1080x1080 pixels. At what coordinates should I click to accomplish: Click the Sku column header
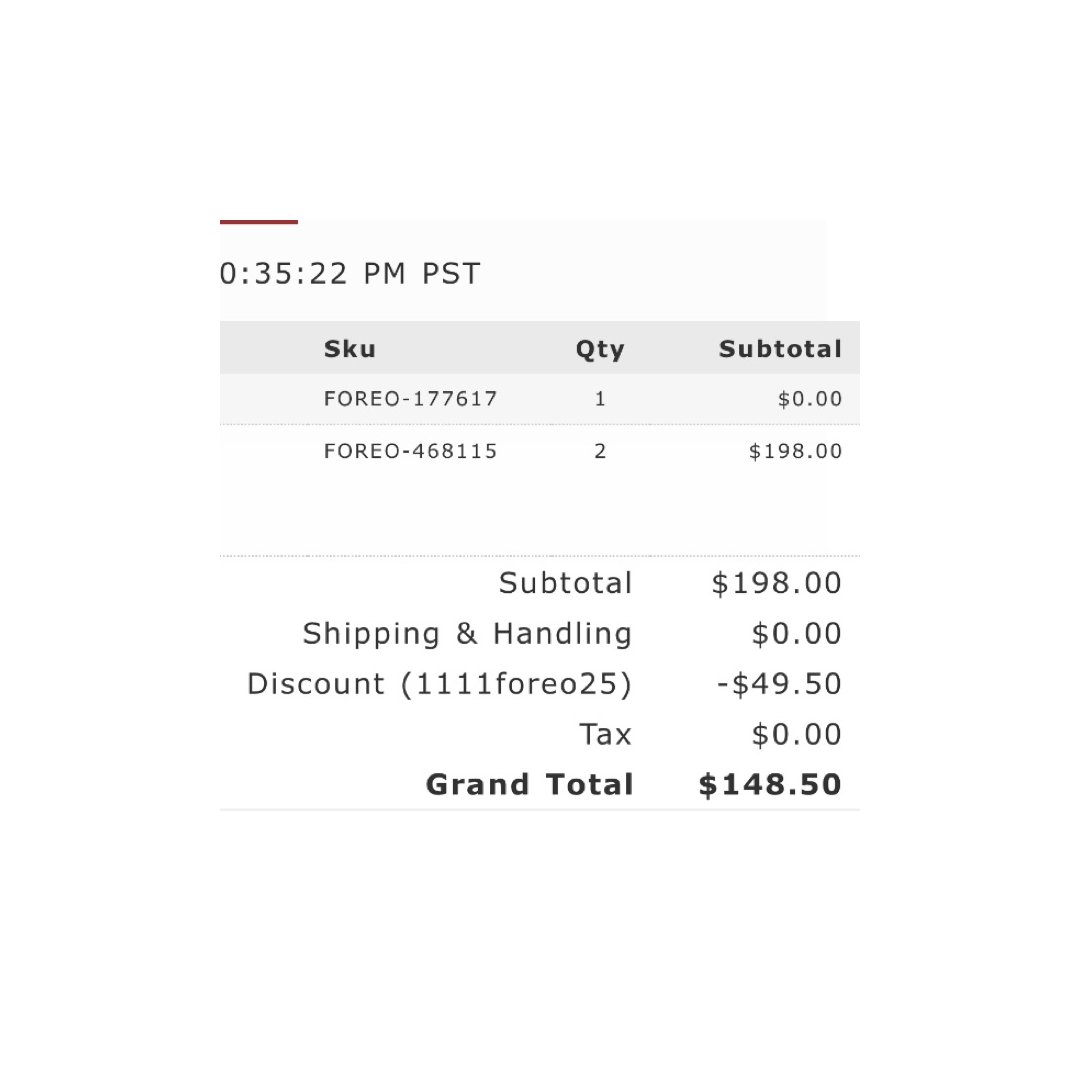click(350, 349)
